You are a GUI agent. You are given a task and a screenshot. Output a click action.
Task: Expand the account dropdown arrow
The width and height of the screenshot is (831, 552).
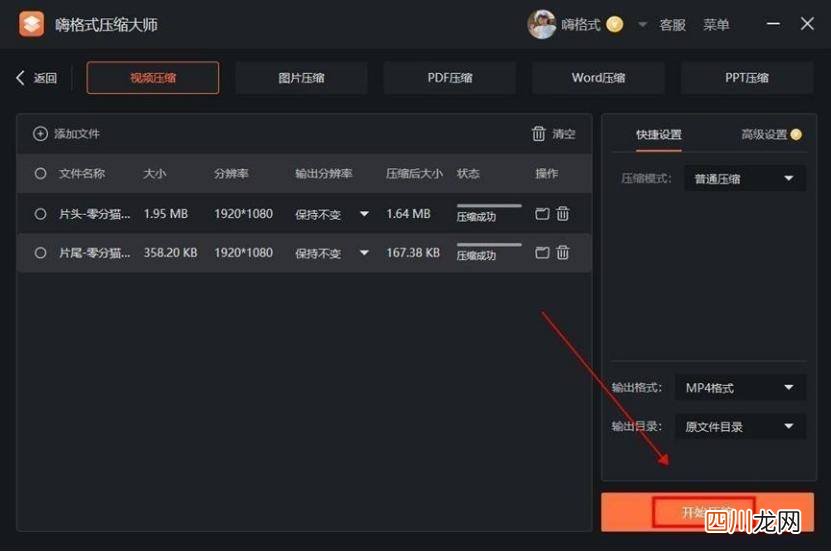pyautogui.click(x=642, y=24)
